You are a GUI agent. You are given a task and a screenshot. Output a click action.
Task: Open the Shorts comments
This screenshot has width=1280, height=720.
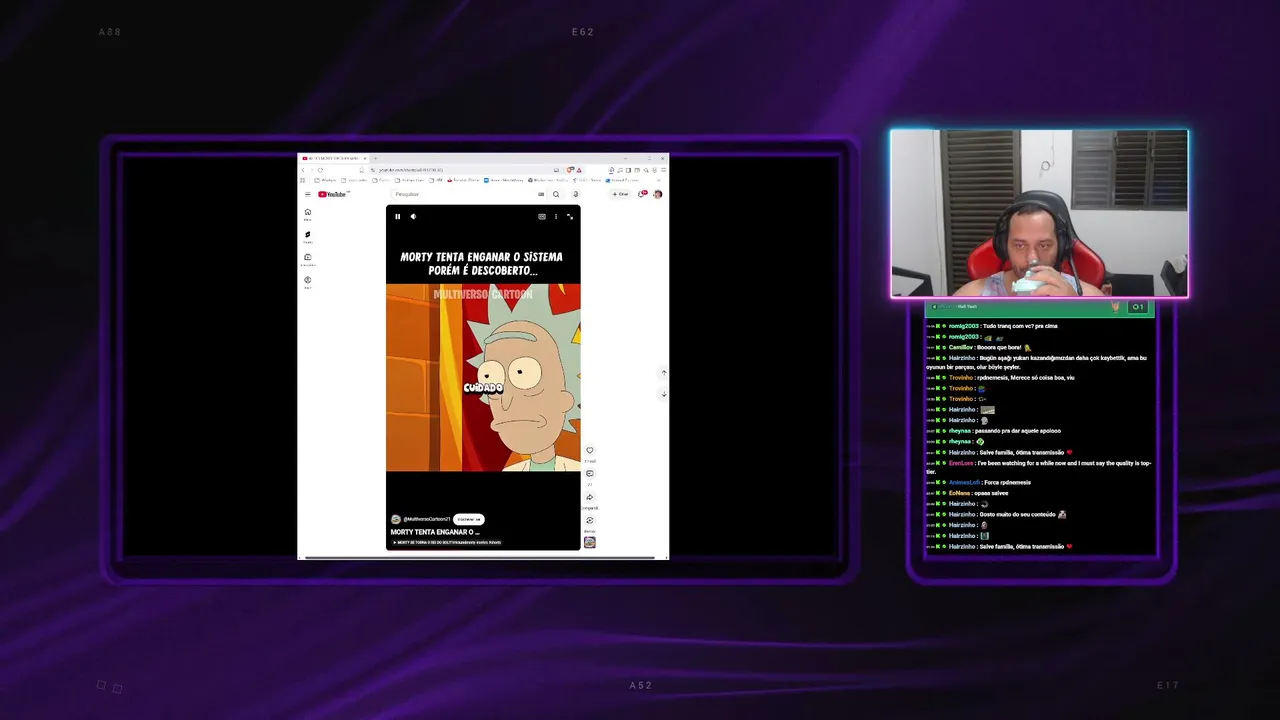click(x=590, y=474)
